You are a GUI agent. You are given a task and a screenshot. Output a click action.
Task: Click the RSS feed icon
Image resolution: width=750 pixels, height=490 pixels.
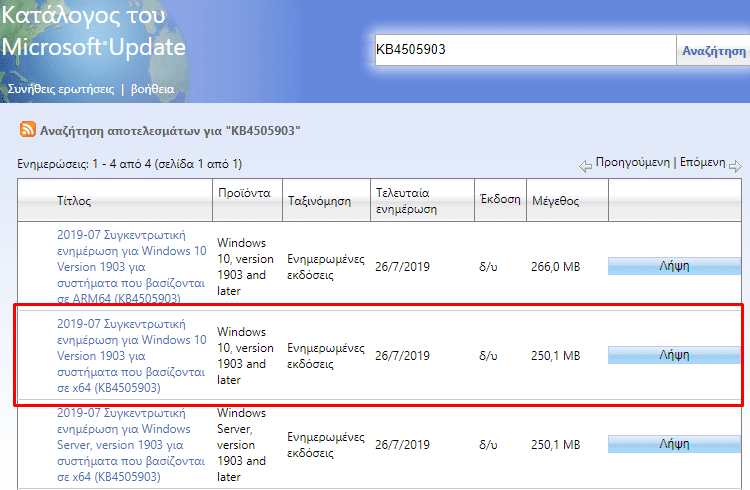[27, 130]
